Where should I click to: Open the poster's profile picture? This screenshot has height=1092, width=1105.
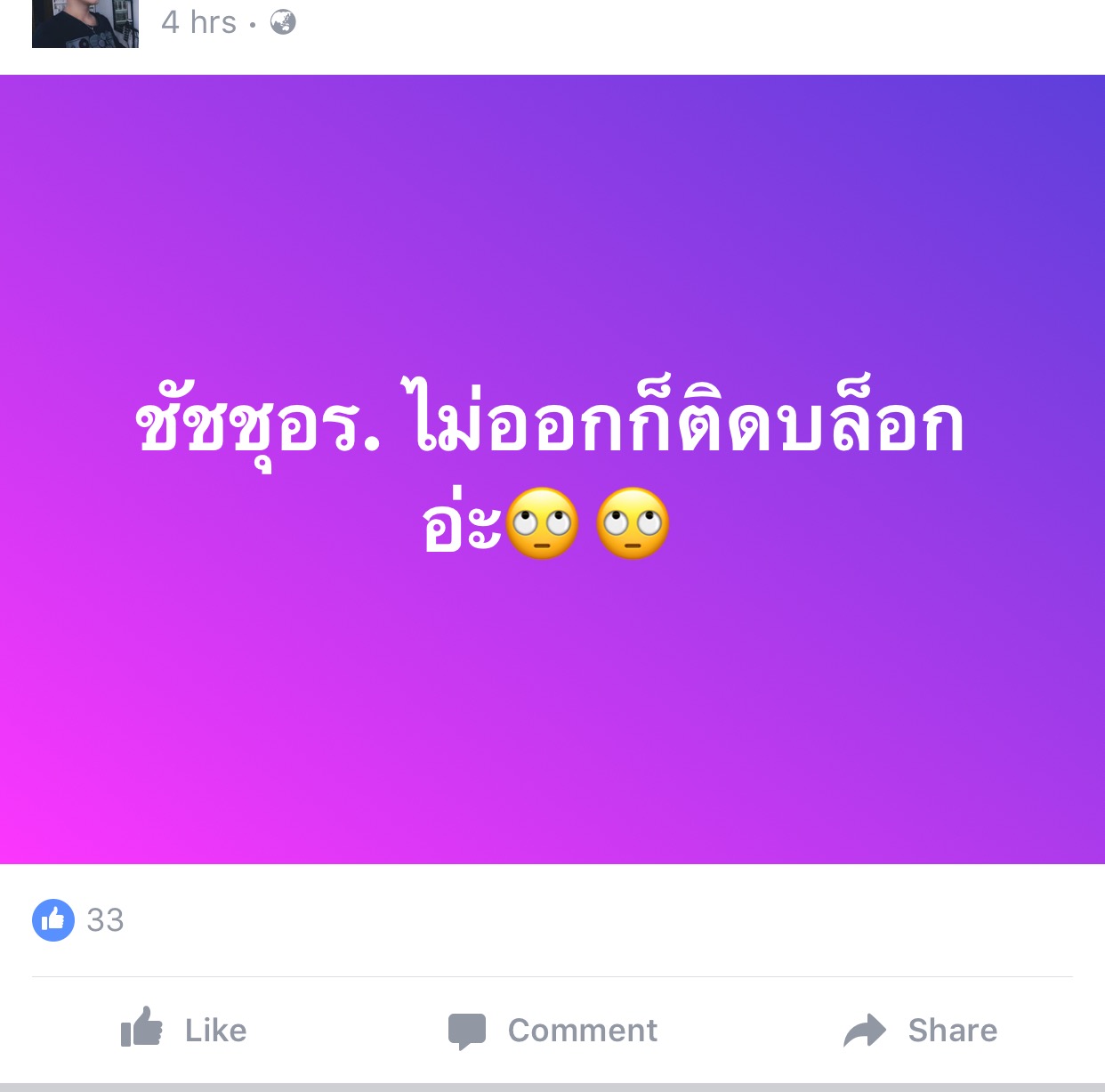(x=85, y=23)
